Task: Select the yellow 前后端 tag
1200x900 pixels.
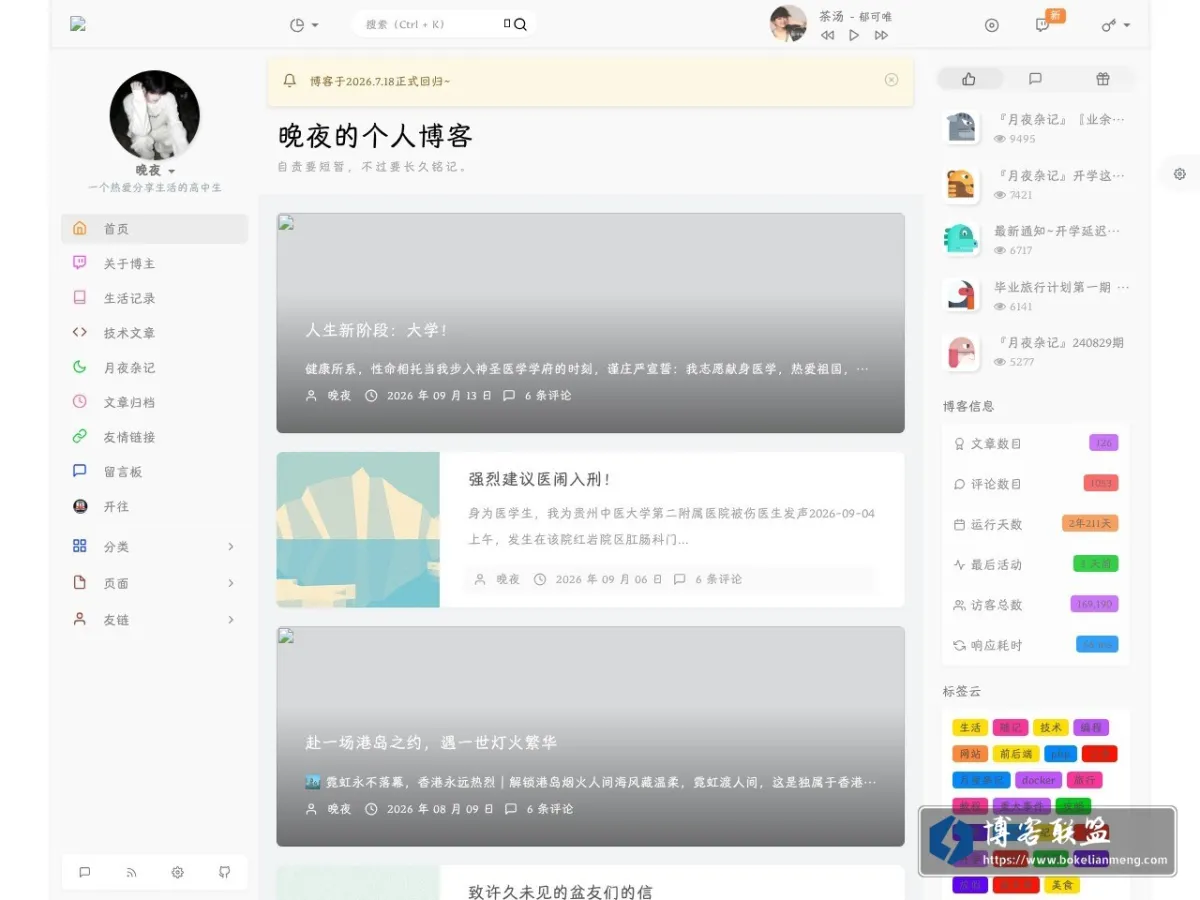Action: [x=1016, y=754]
